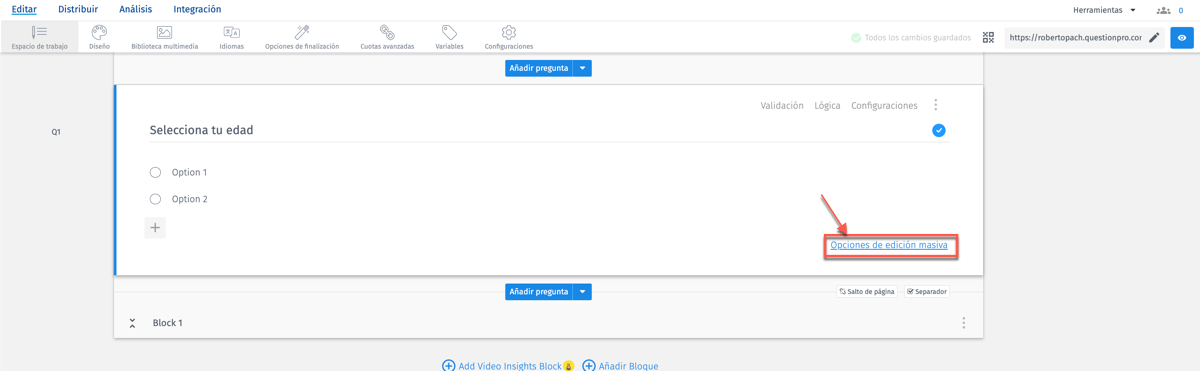
Task: Select the Option 2 radio button
Action: point(155,199)
